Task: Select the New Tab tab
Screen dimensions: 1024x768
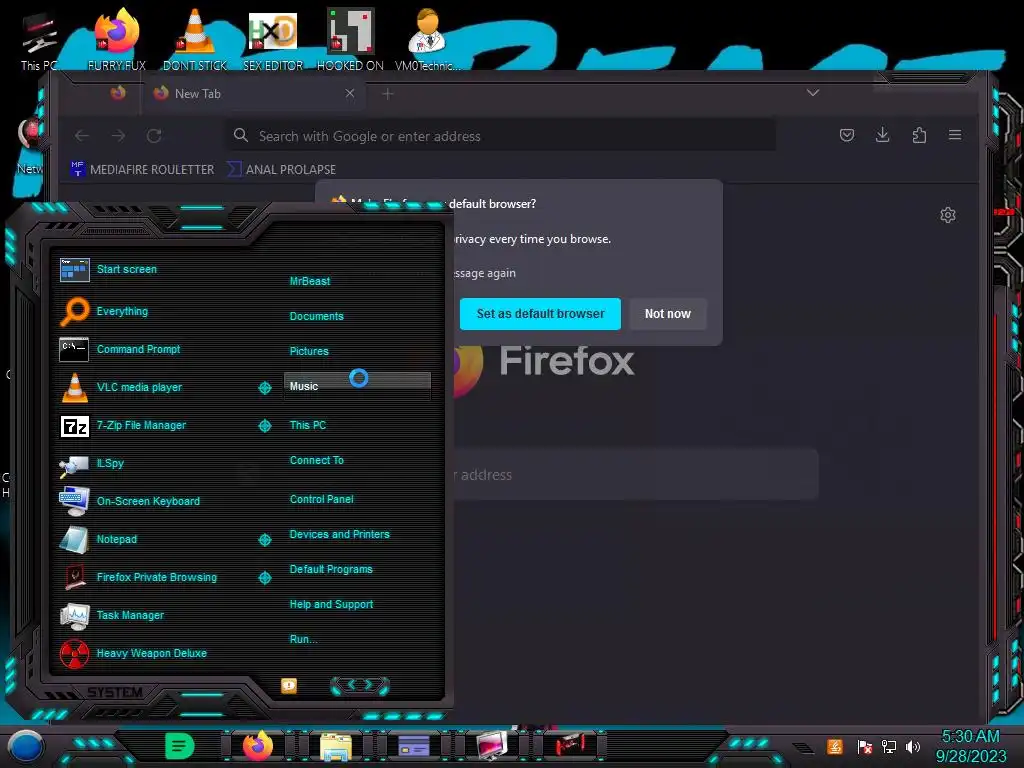Action: (x=253, y=93)
